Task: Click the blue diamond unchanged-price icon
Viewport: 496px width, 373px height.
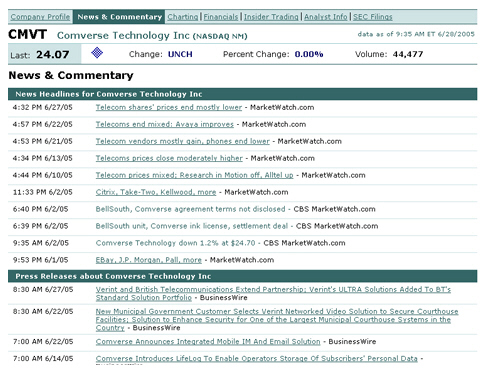Action: (97, 53)
